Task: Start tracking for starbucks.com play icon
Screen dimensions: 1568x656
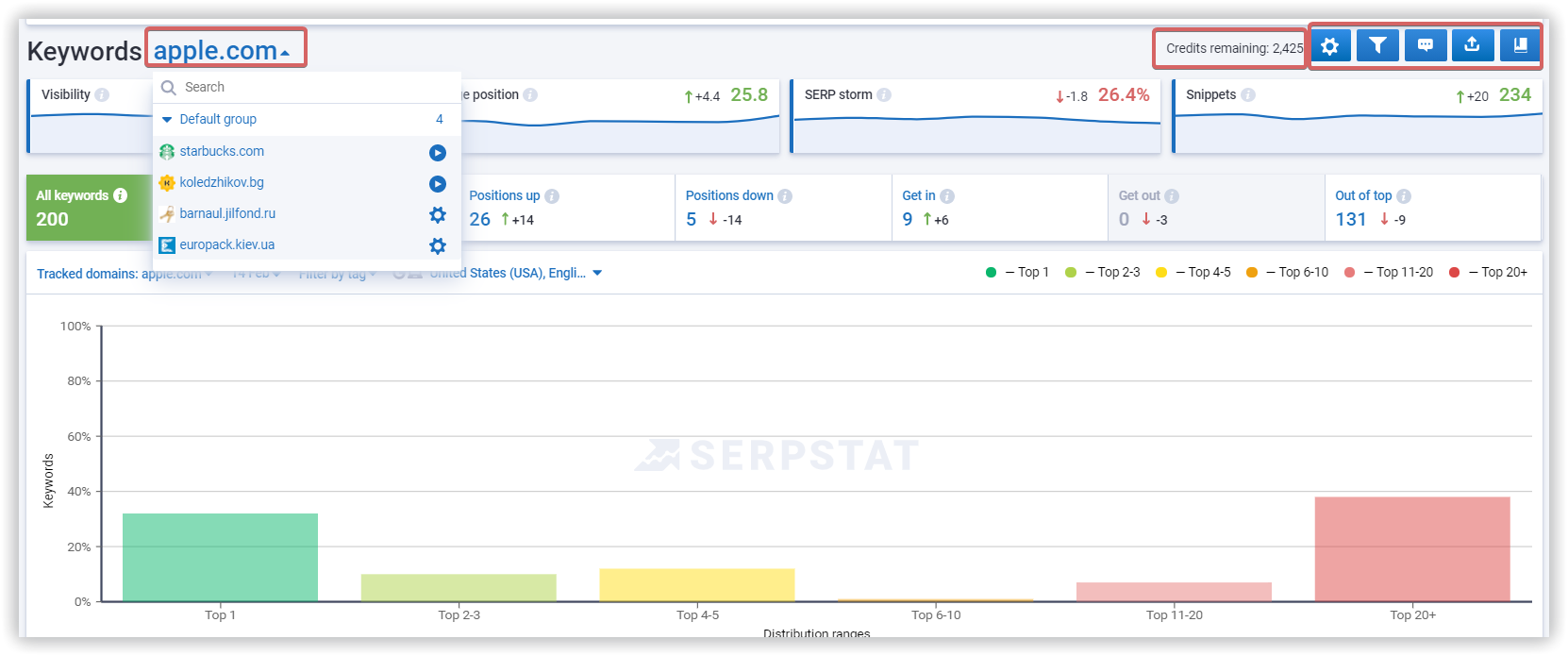Action: tap(438, 152)
